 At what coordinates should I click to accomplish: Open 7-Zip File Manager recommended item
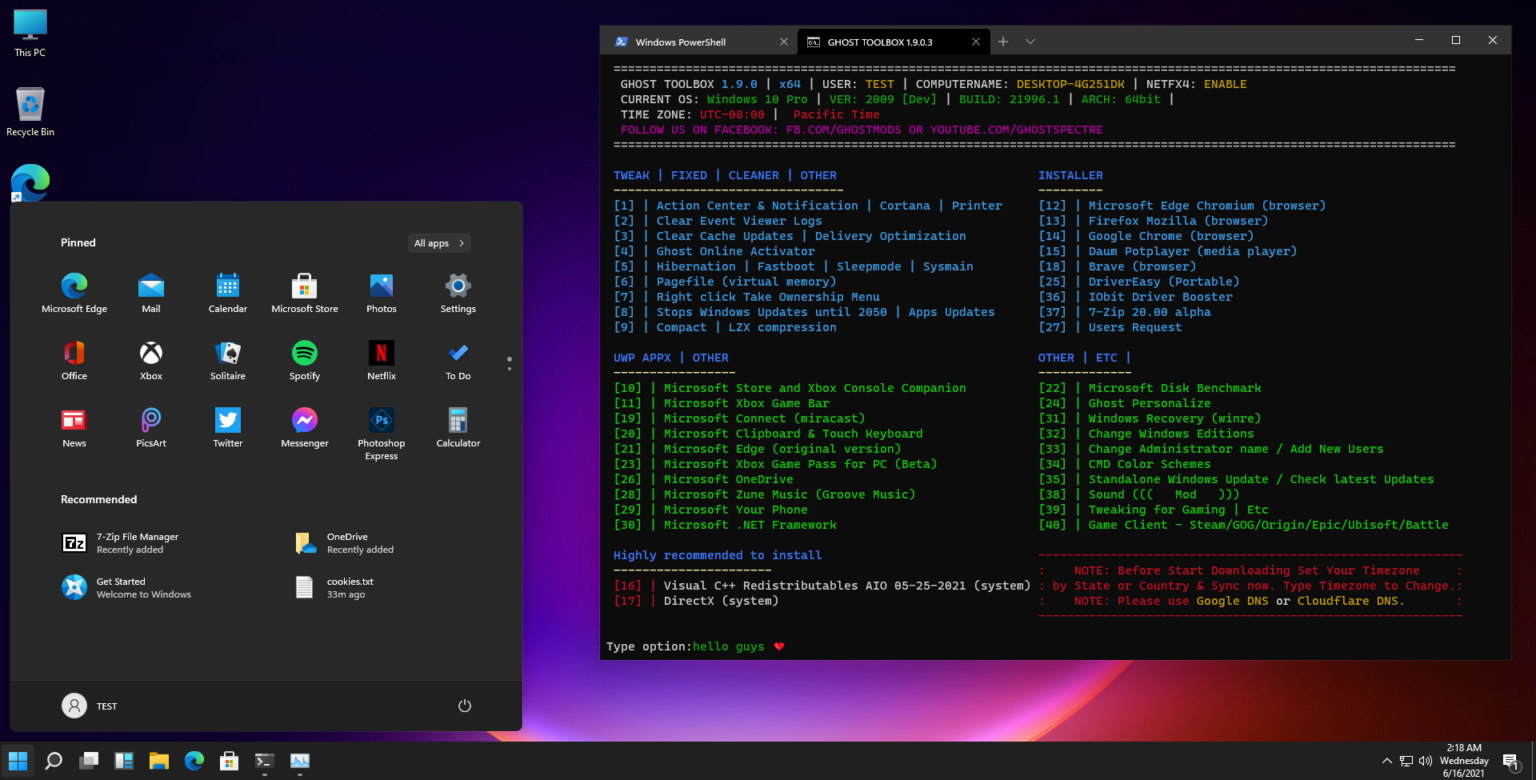120,543
